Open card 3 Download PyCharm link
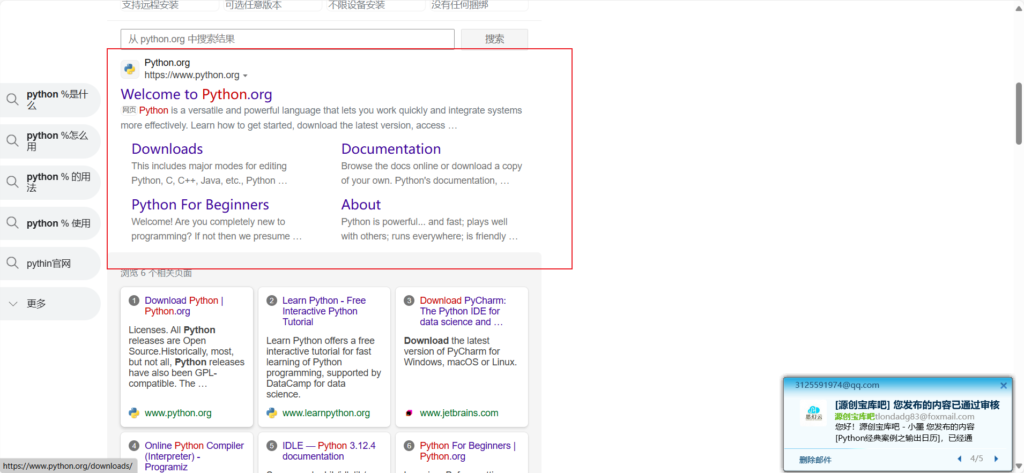Image resolution: width=1024 pixels, height=473 pixels. pos(463,311)
